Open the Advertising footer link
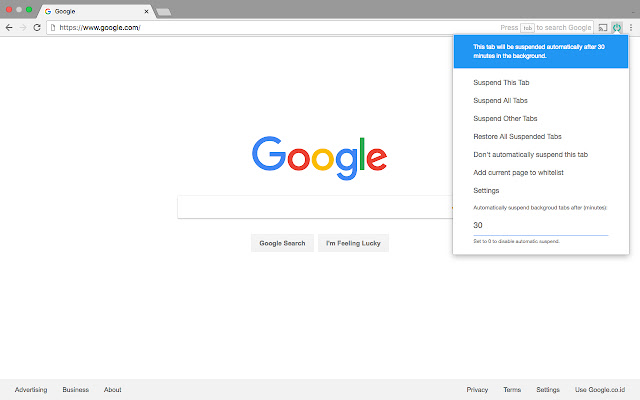Viewport: 640px width, 400px height. 31,389
